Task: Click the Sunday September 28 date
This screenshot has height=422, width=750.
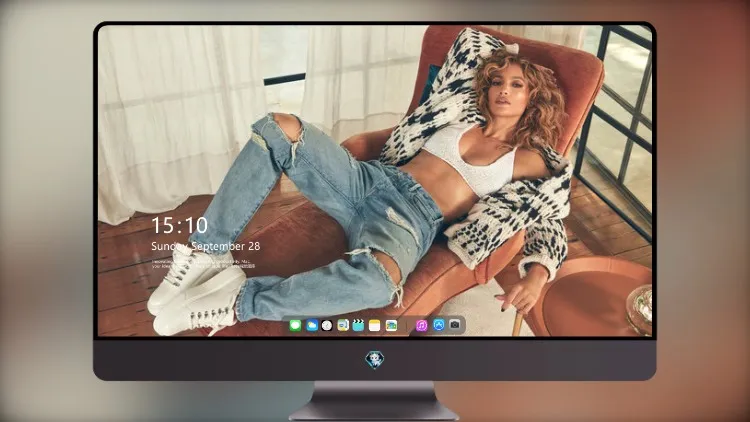Action: pos(206,246)
